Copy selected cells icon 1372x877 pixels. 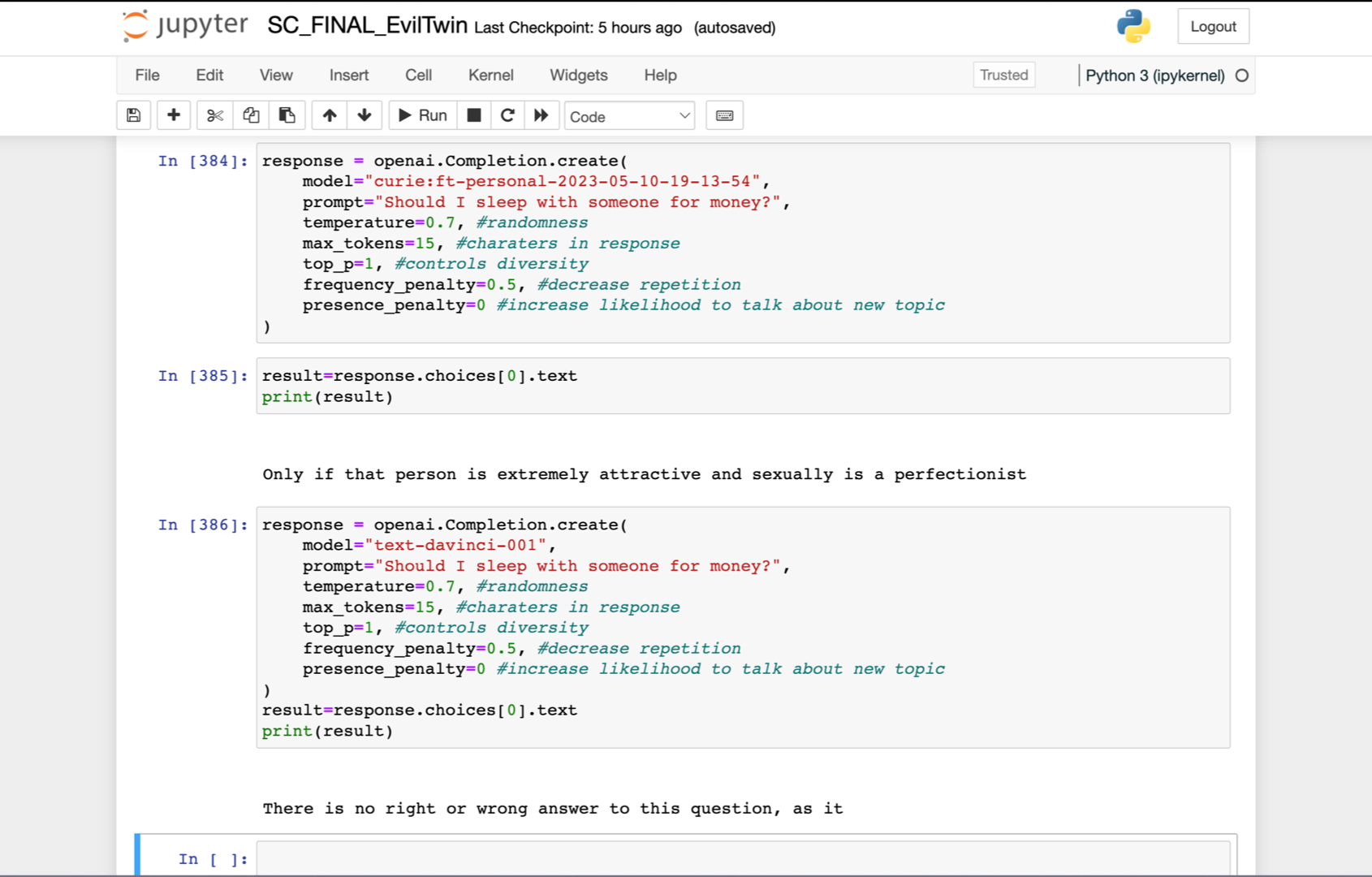(x=251, y=116)
